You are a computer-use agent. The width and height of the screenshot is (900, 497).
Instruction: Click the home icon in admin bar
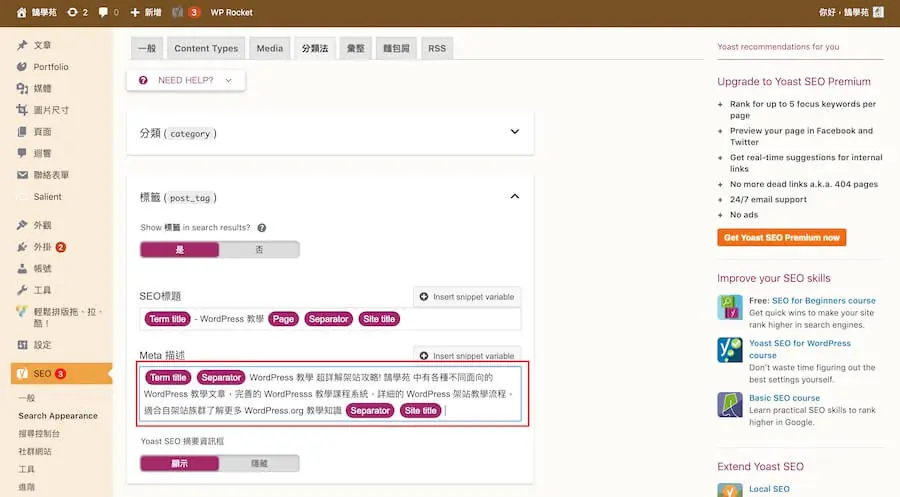(x=21, y=12)
